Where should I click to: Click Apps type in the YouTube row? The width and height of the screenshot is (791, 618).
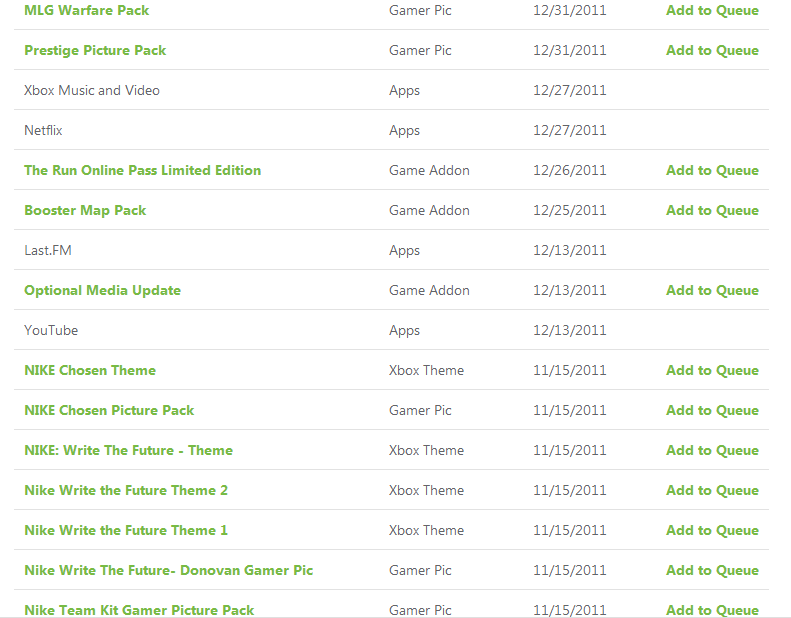pos(404,331)
